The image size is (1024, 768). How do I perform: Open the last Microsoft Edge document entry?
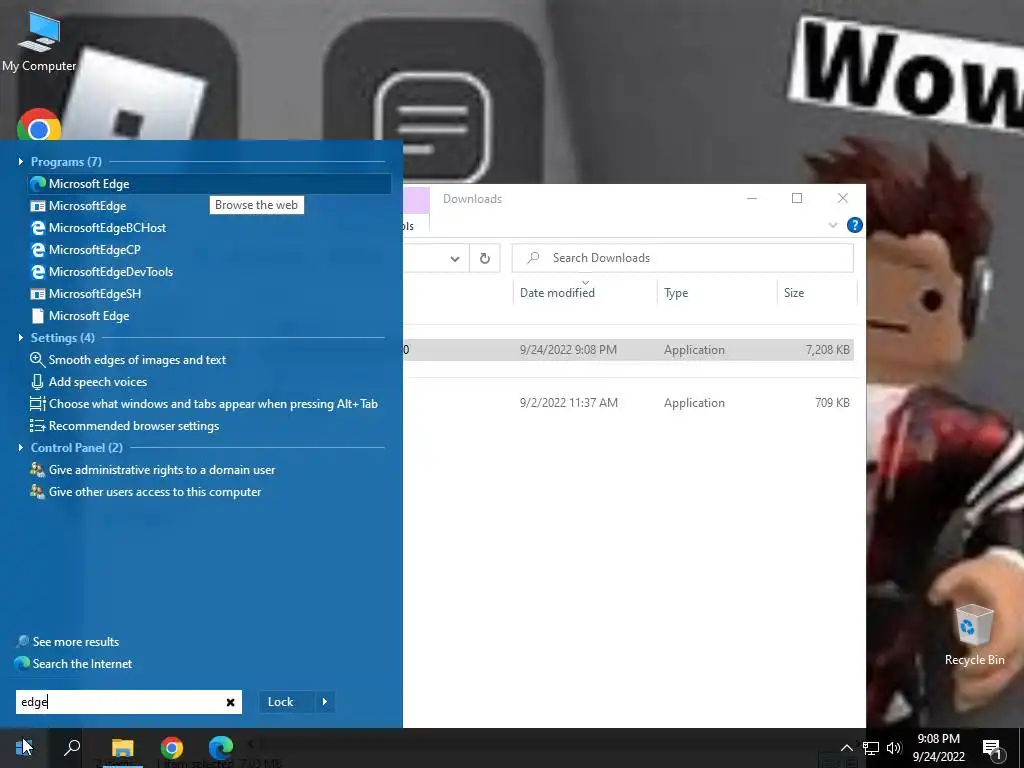coord(80,316)
